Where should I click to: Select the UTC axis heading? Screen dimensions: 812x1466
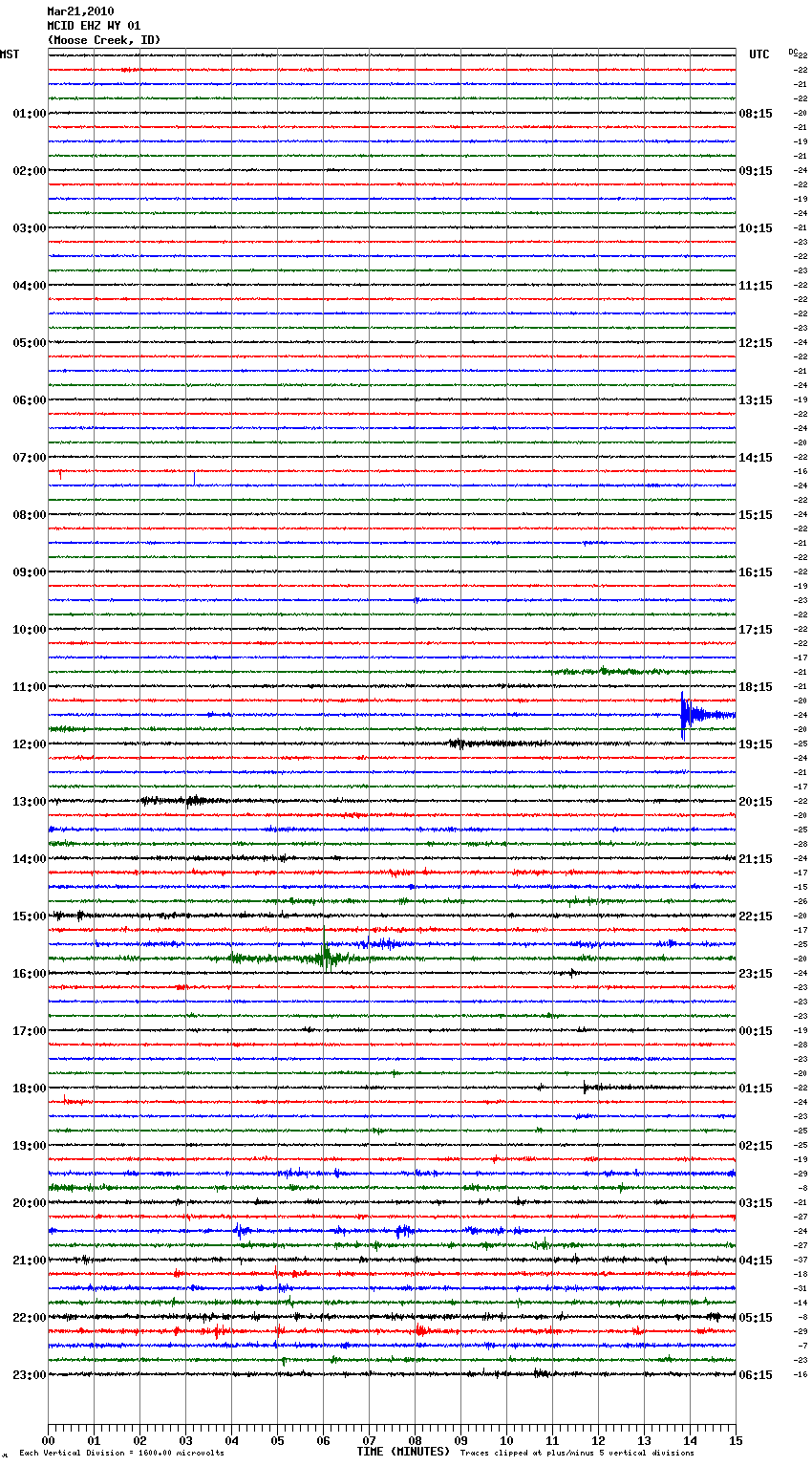click(x=759, y=54)
